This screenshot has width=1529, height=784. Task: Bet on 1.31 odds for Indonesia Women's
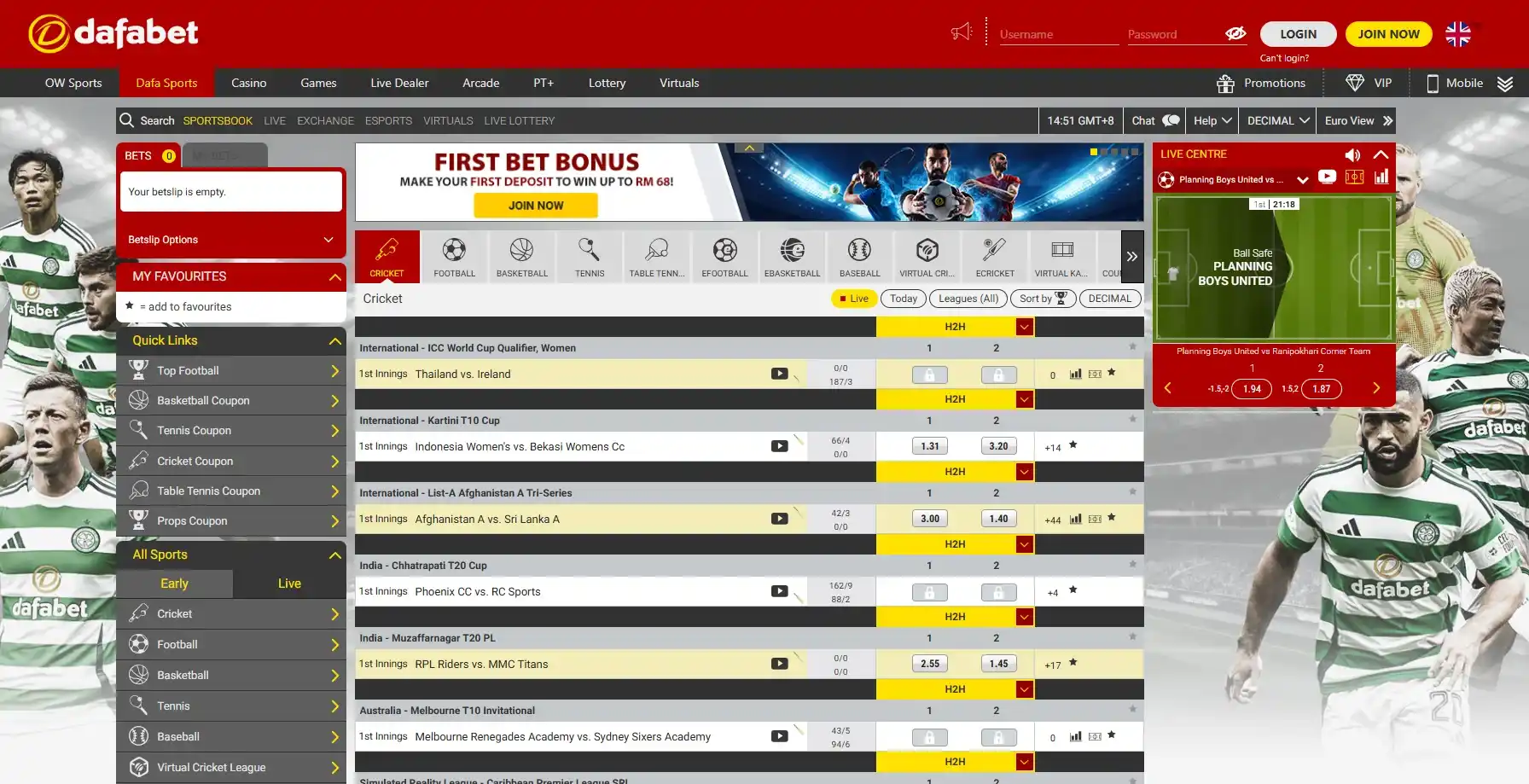click(x=929, y=446)
